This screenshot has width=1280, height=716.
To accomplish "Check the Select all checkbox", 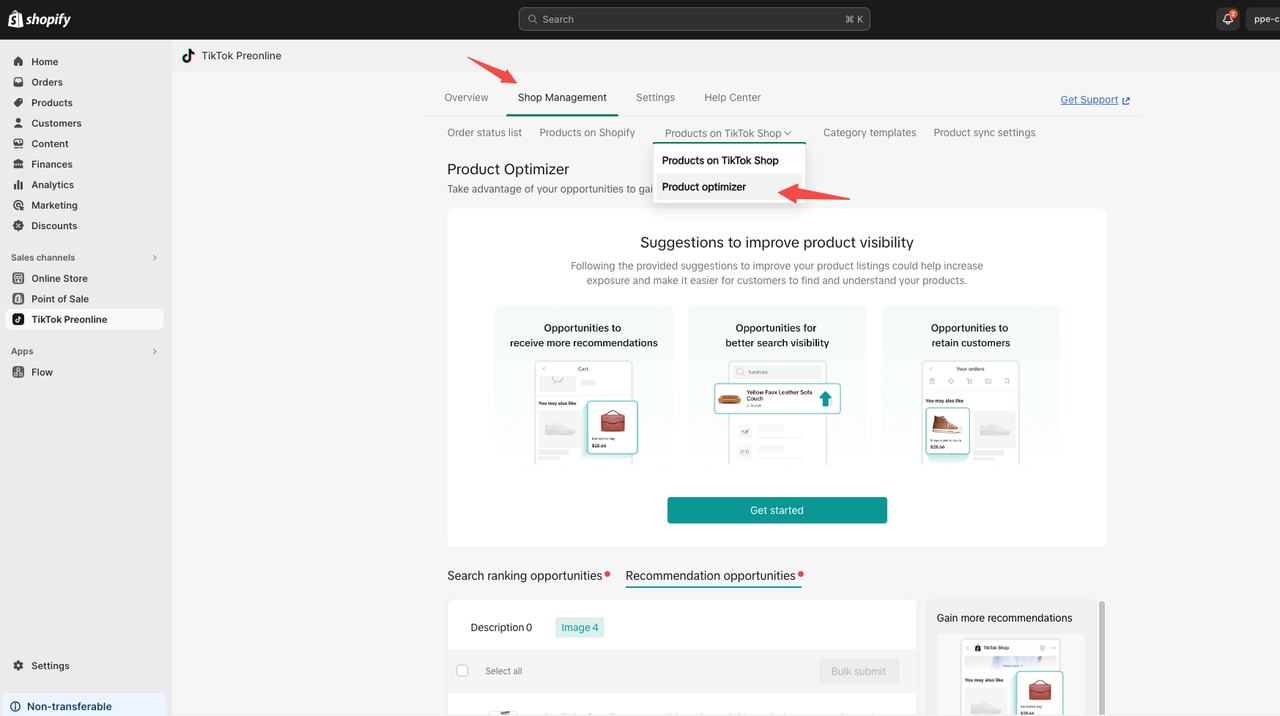I will (462, 671).
